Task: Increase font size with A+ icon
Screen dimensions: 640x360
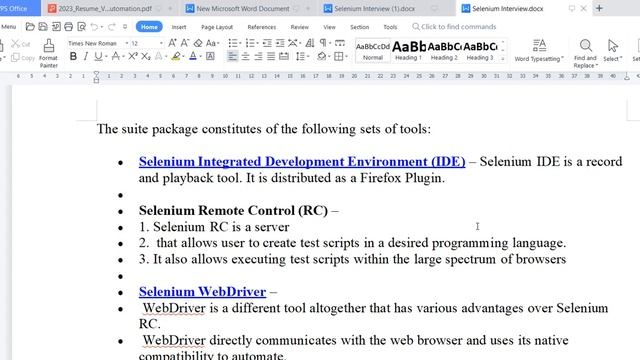Action: (172, 43)
